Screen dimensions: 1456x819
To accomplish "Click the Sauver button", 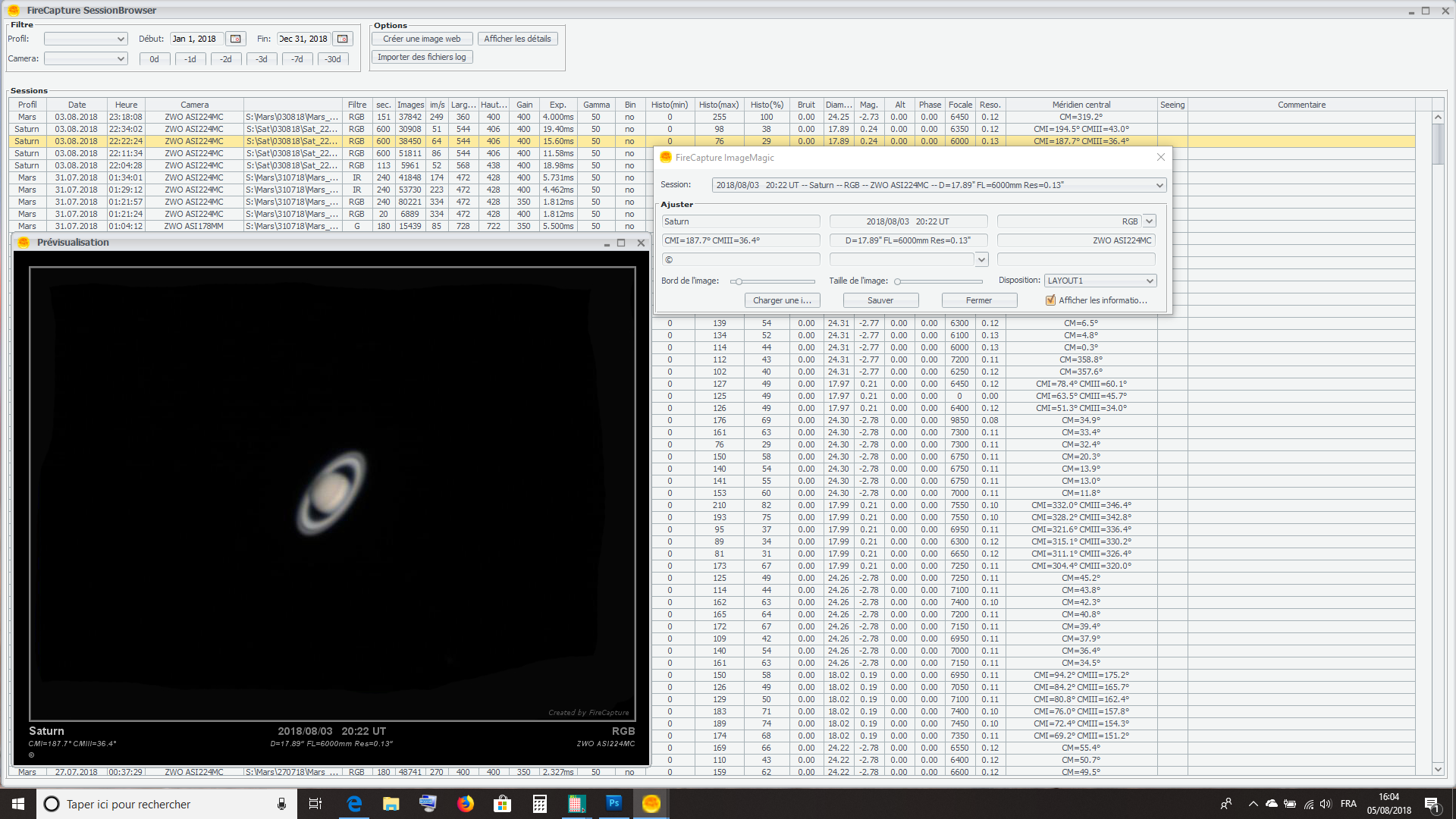I will 880,300.
